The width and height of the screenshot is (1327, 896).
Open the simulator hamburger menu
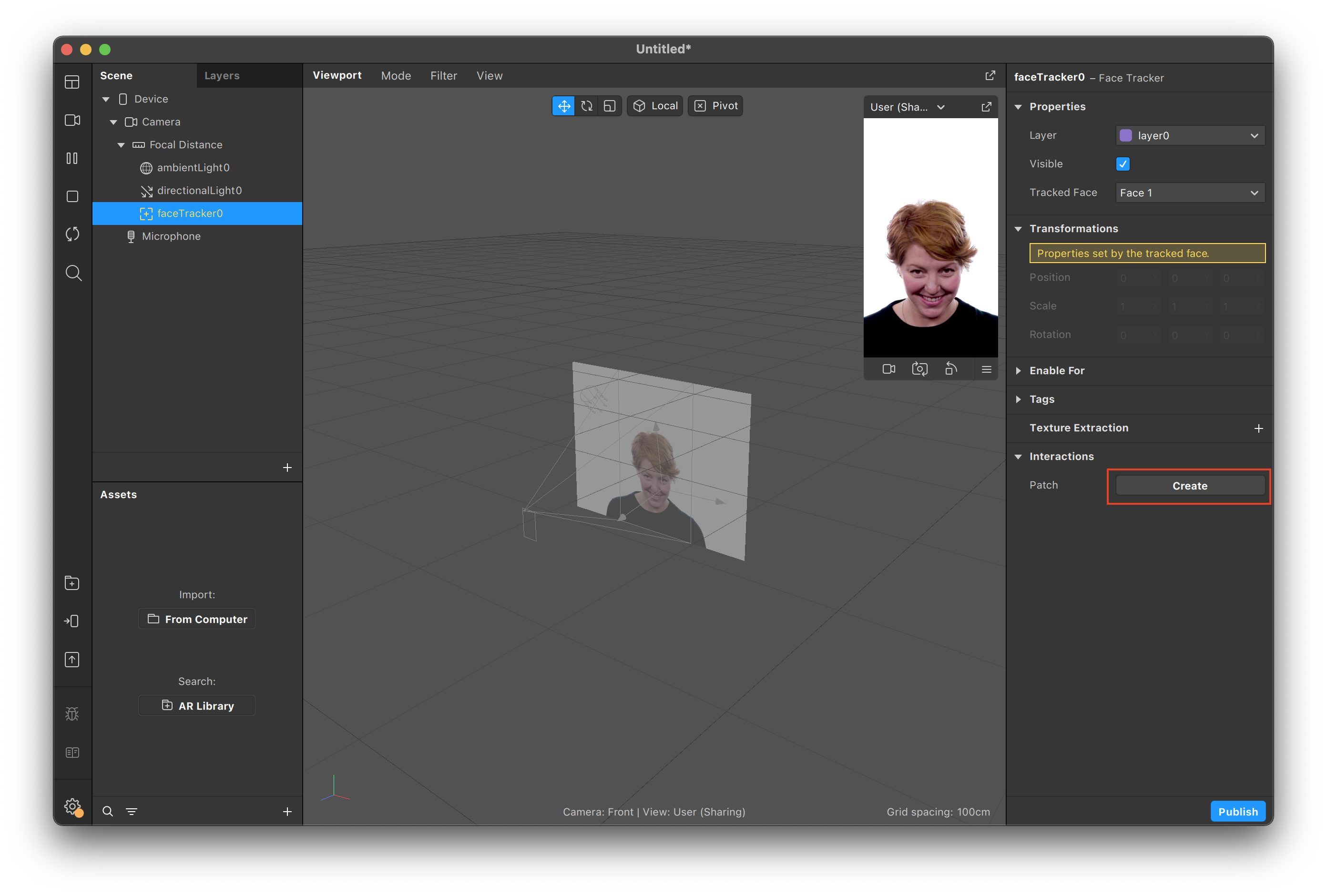986,369
